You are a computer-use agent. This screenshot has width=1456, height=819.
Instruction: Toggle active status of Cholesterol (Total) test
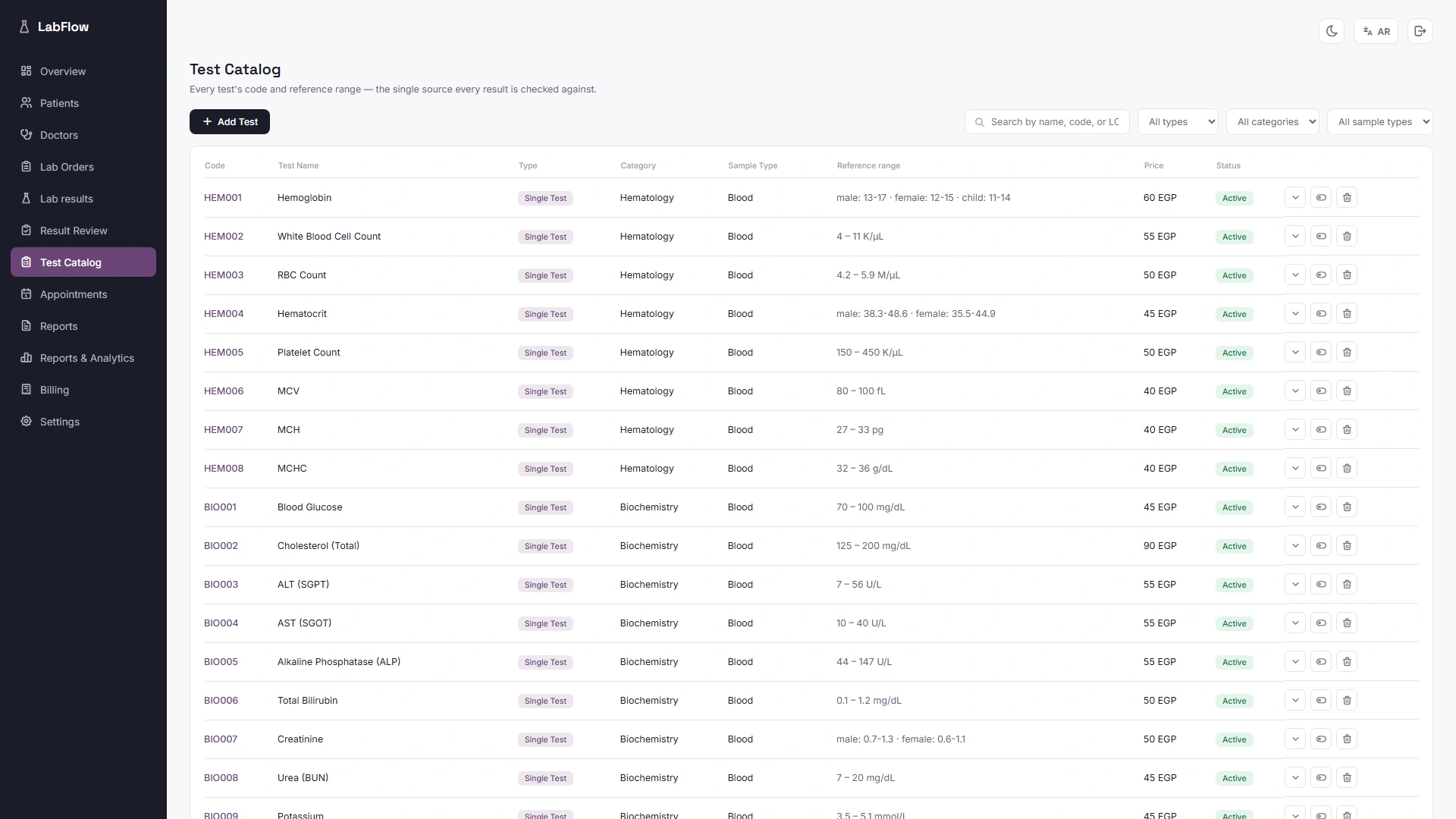[1321, 546]
